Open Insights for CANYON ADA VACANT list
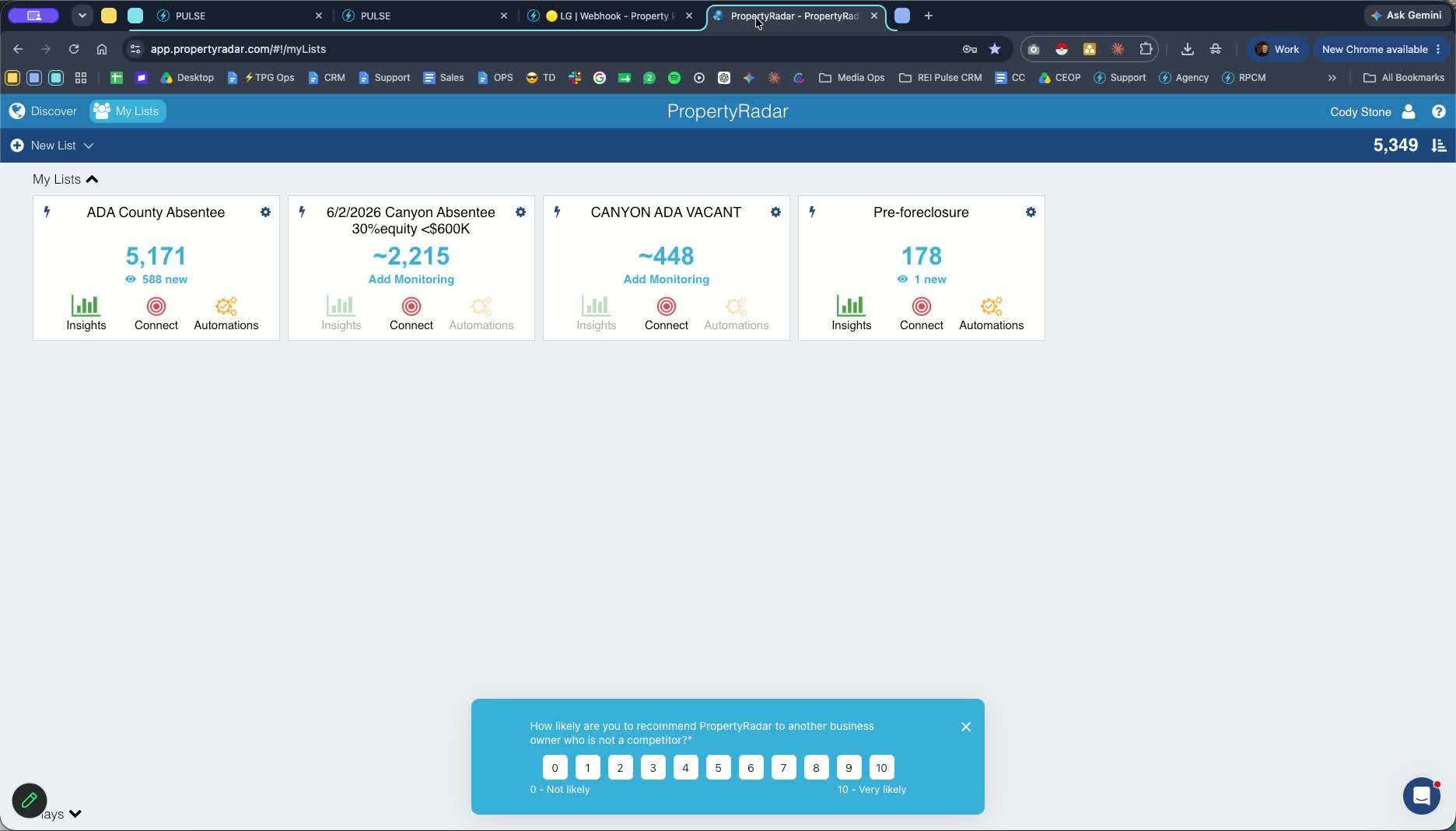Viewport: 1456px width, 831px height. [597, 313]
